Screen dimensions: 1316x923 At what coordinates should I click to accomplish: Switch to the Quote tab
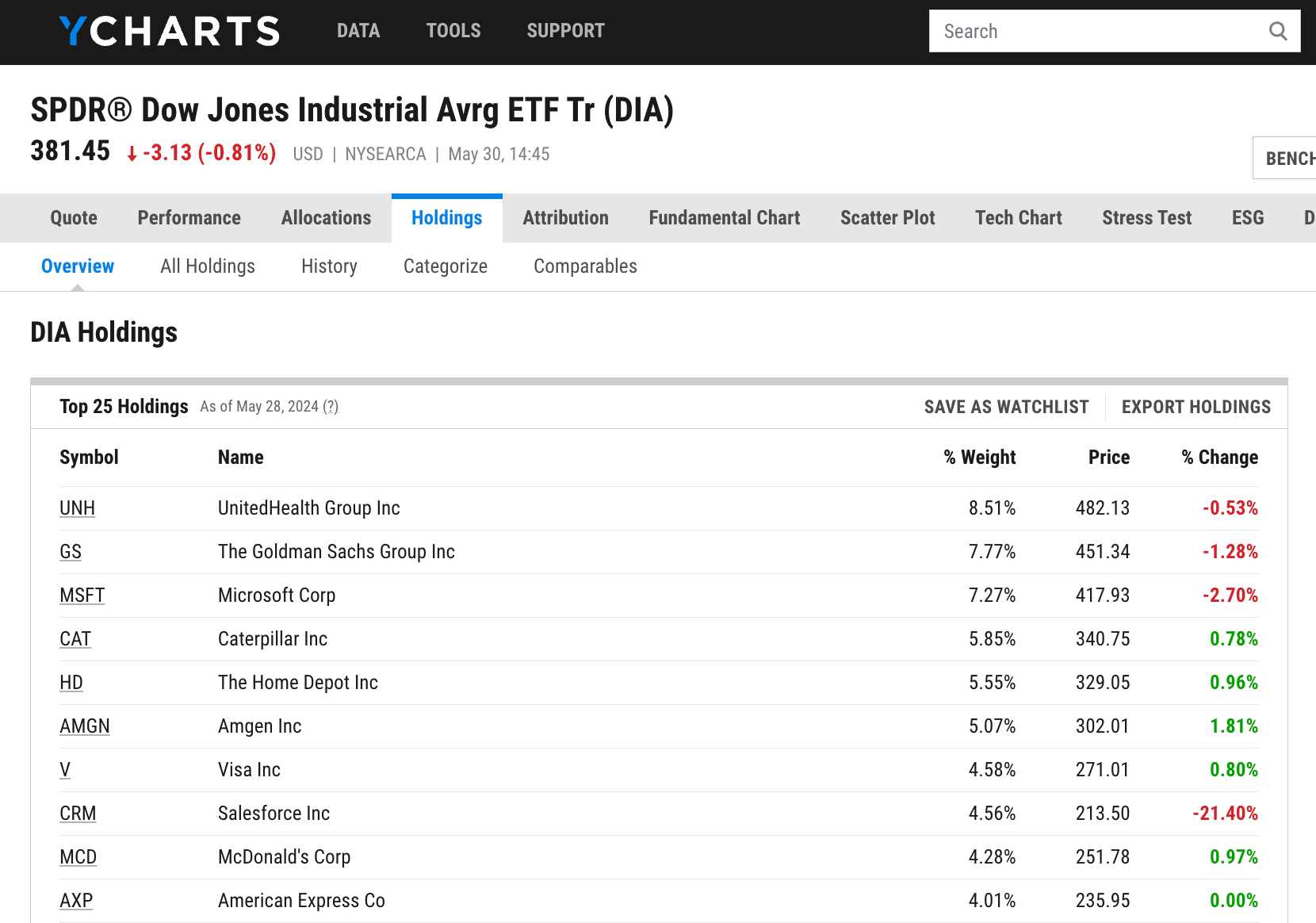point(74,218)
